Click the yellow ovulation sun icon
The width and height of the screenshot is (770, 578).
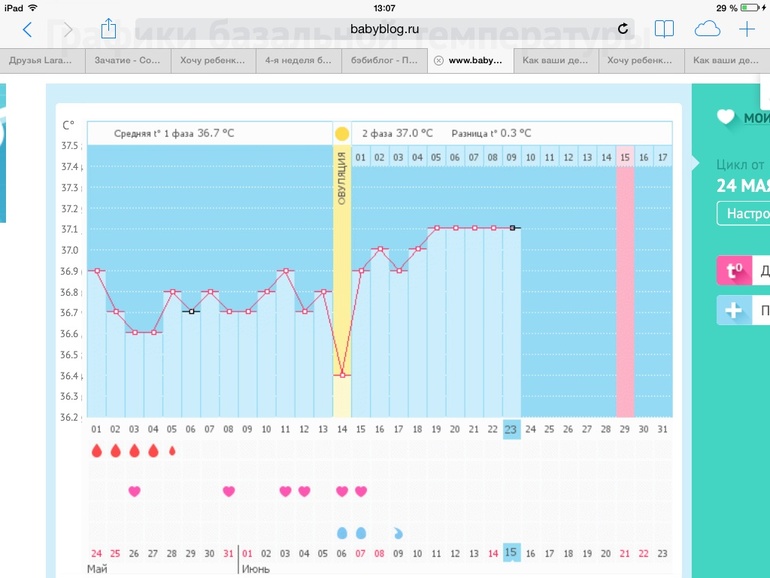click(x=342, y=133)
